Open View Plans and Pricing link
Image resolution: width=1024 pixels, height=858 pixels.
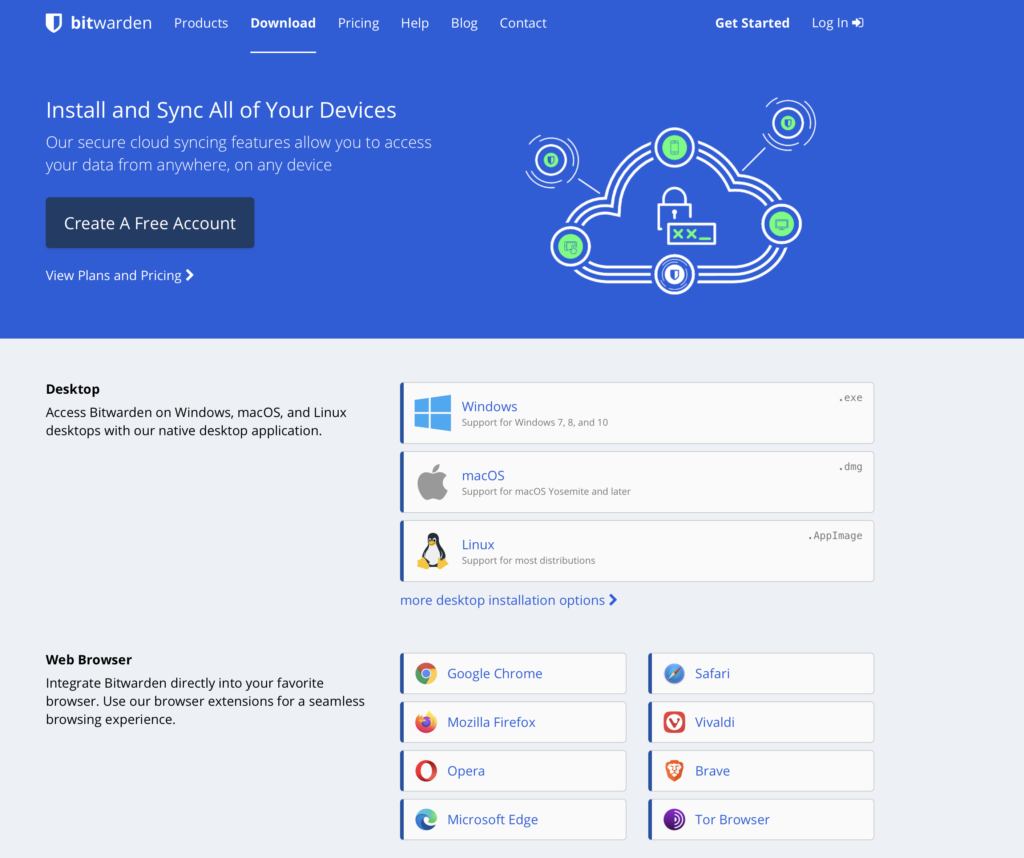point(120,276)
